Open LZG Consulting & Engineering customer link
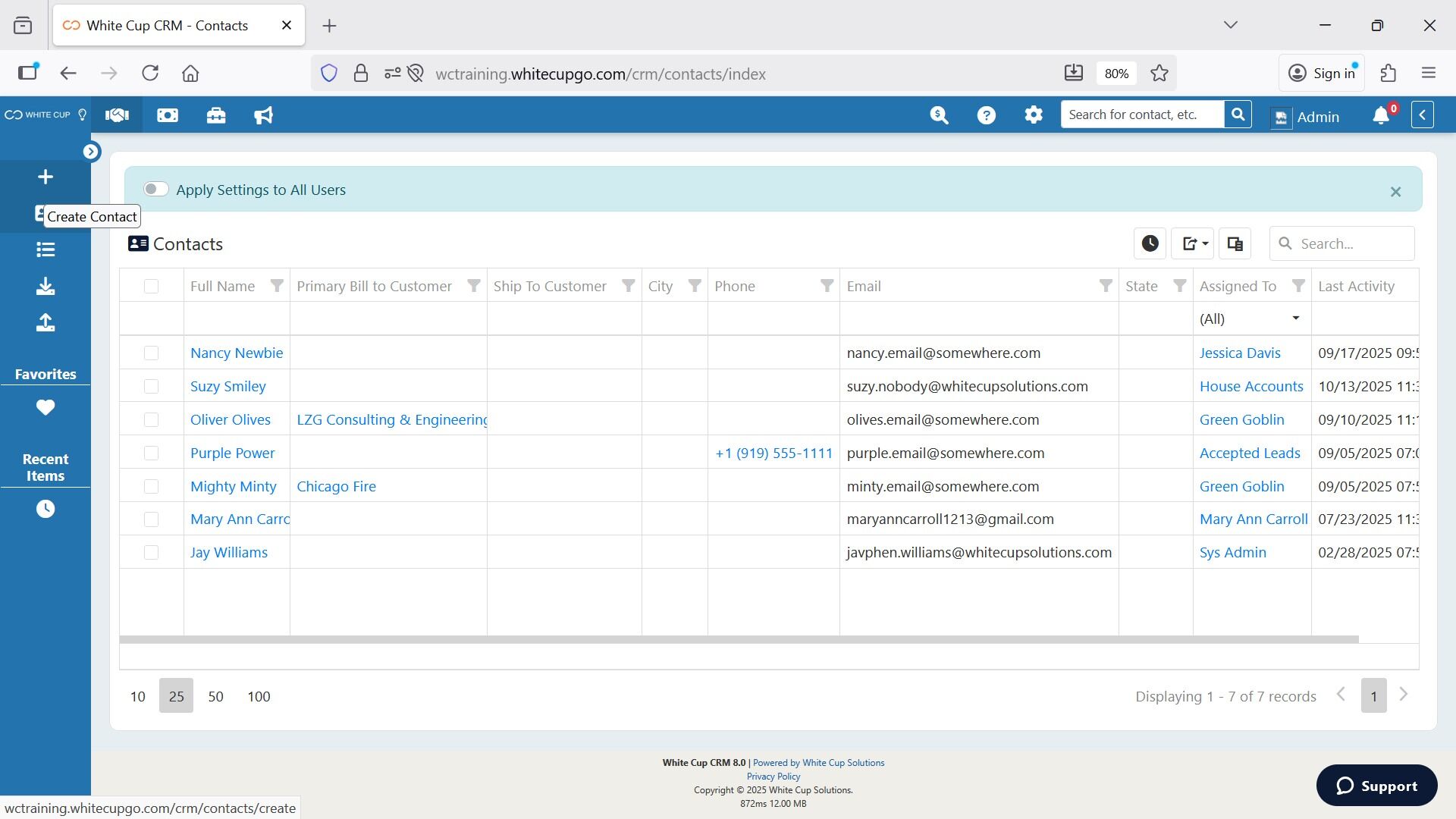This screenshot has width=1456, height=819. coord(391,420)
